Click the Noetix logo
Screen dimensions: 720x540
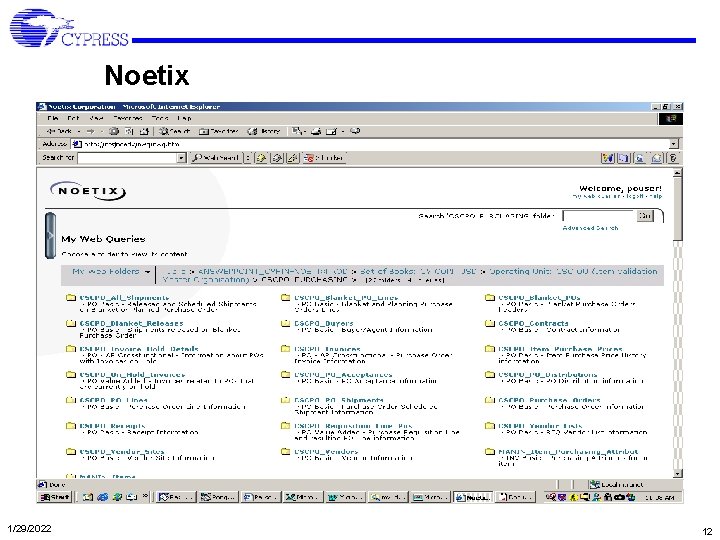[88, 191]
